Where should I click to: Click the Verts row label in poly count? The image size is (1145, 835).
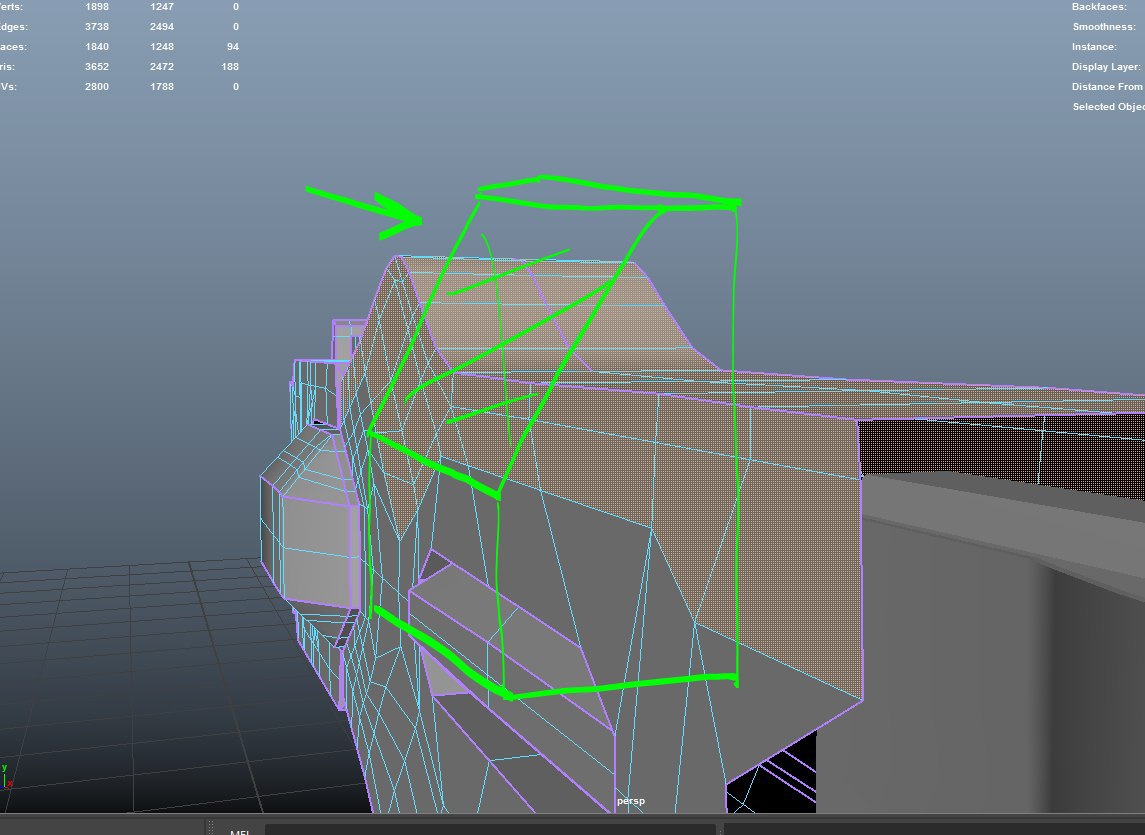click(x=12, y=7)
